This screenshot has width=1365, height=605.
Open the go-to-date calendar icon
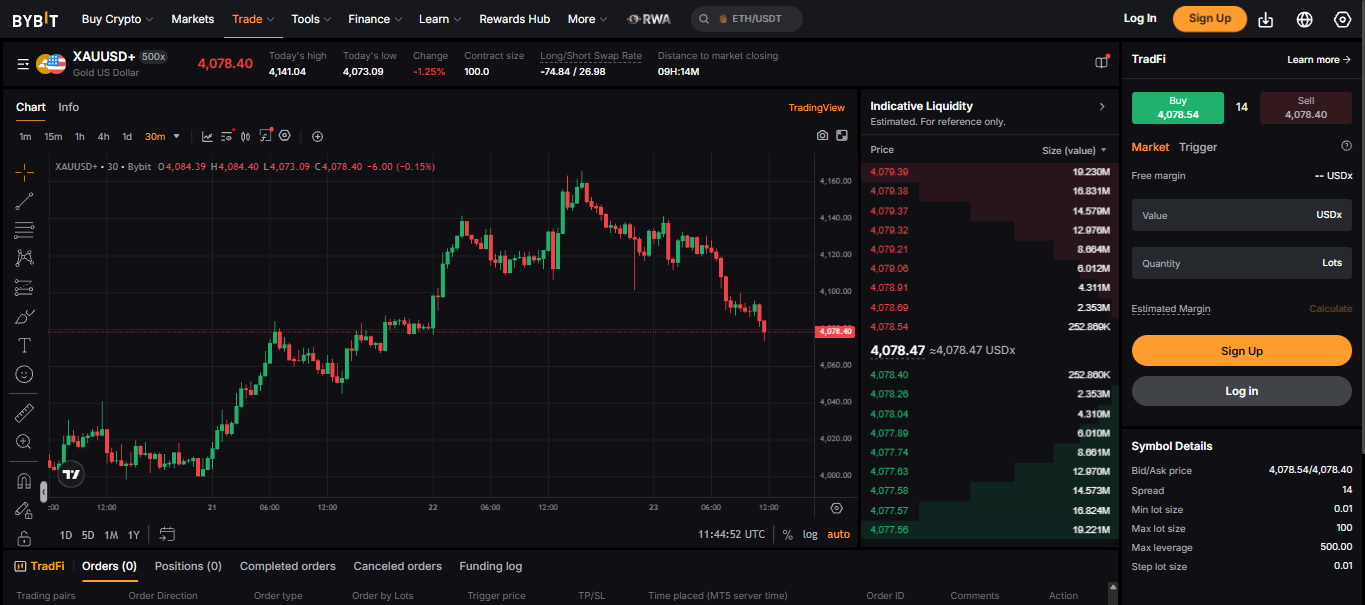click(x=167, y=534)
